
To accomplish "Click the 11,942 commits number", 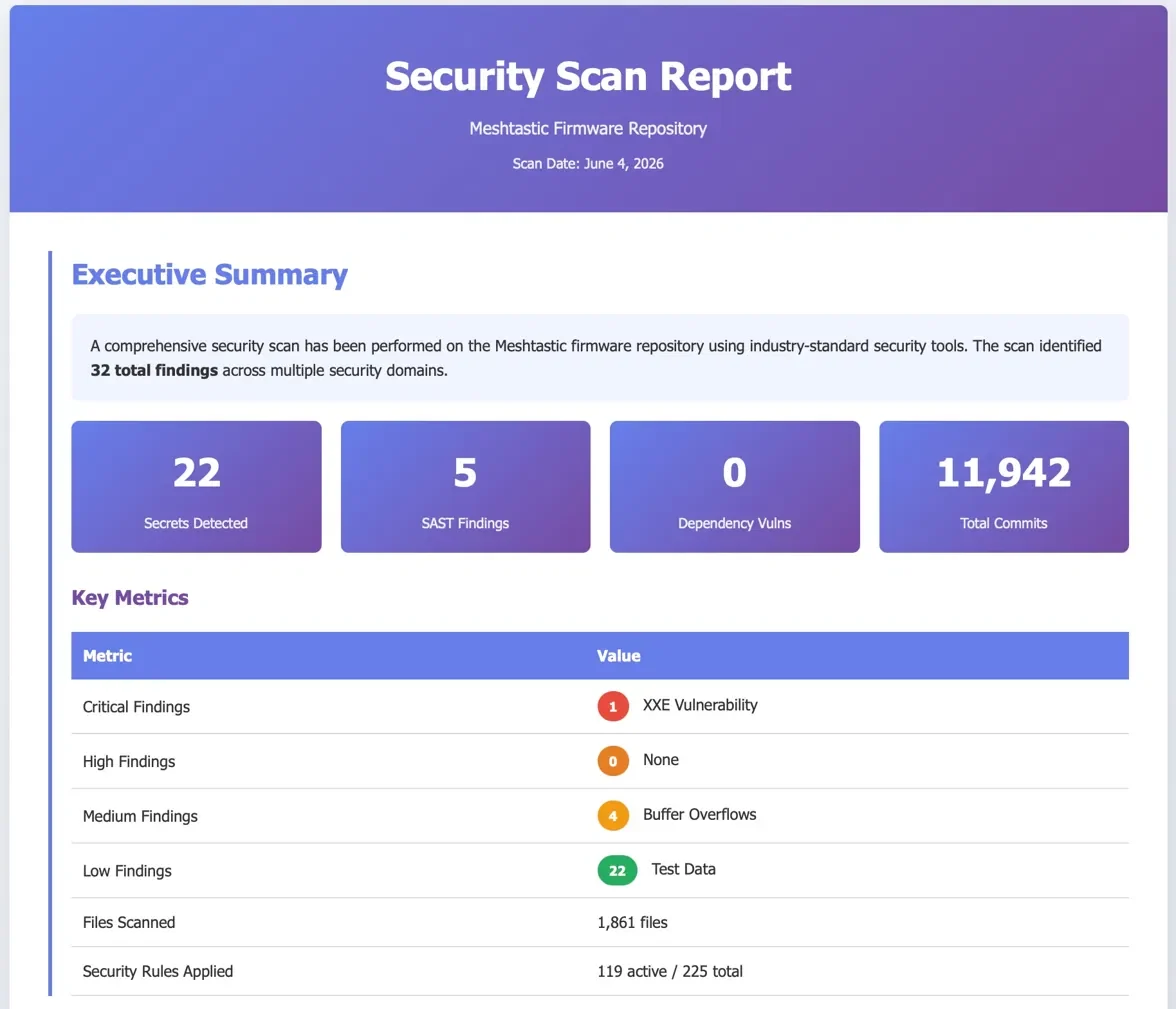I will pyautogui.click(x=1004, y=473).
